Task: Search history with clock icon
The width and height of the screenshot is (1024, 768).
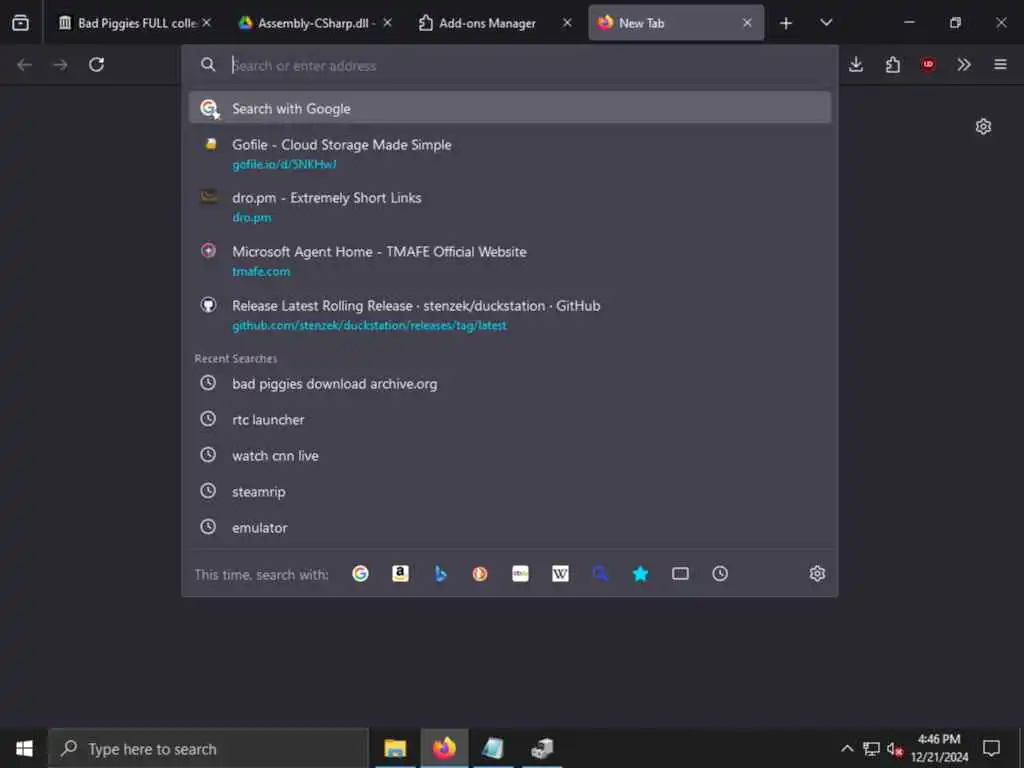Action: tap(720, 573)
